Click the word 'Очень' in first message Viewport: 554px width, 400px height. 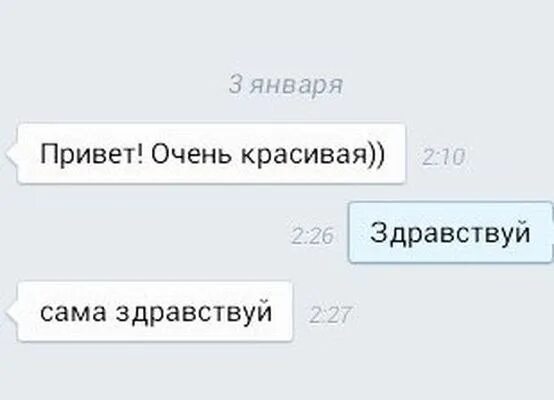click(193, 154)
